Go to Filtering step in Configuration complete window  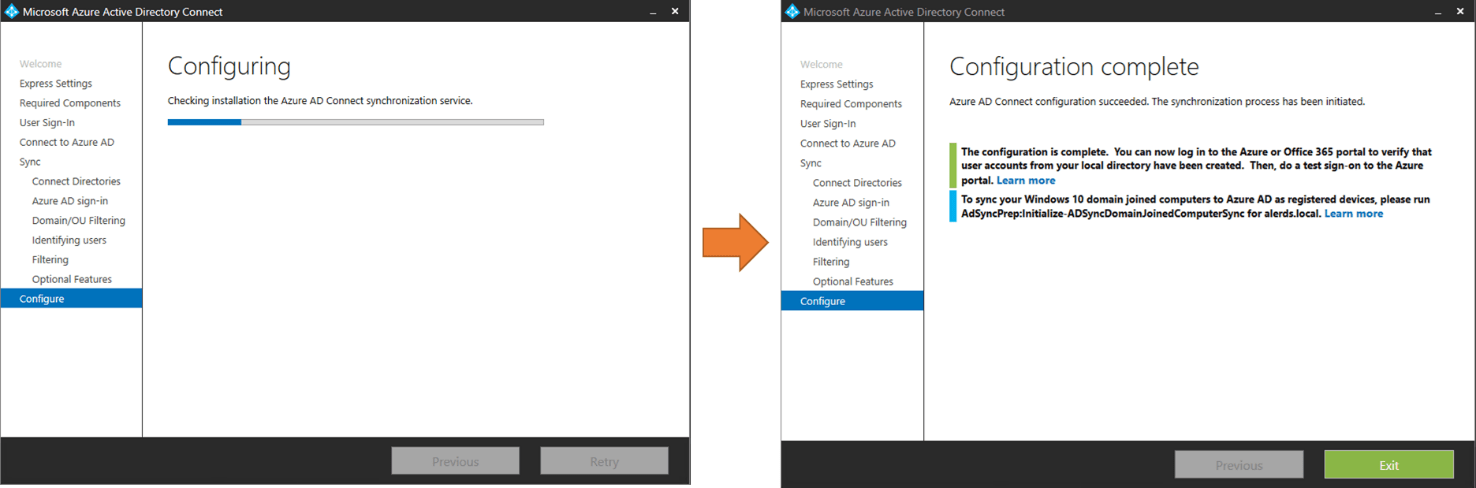(831, 262)
